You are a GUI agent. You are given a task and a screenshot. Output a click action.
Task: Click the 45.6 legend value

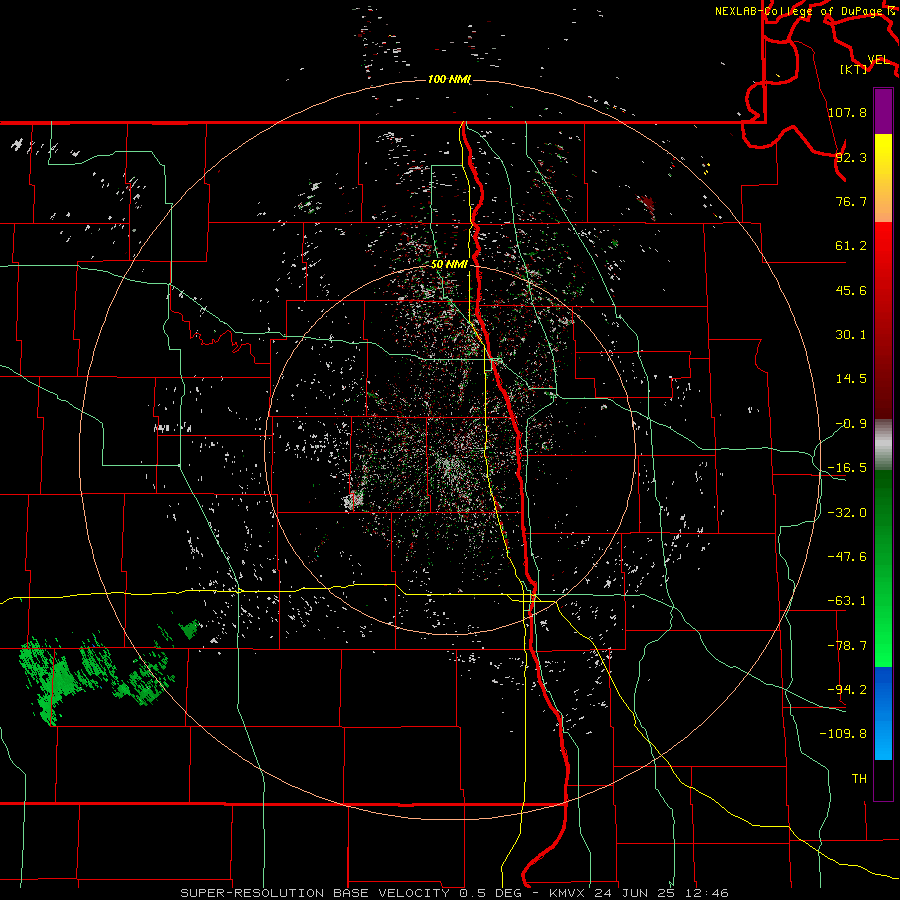coord(851,290)
